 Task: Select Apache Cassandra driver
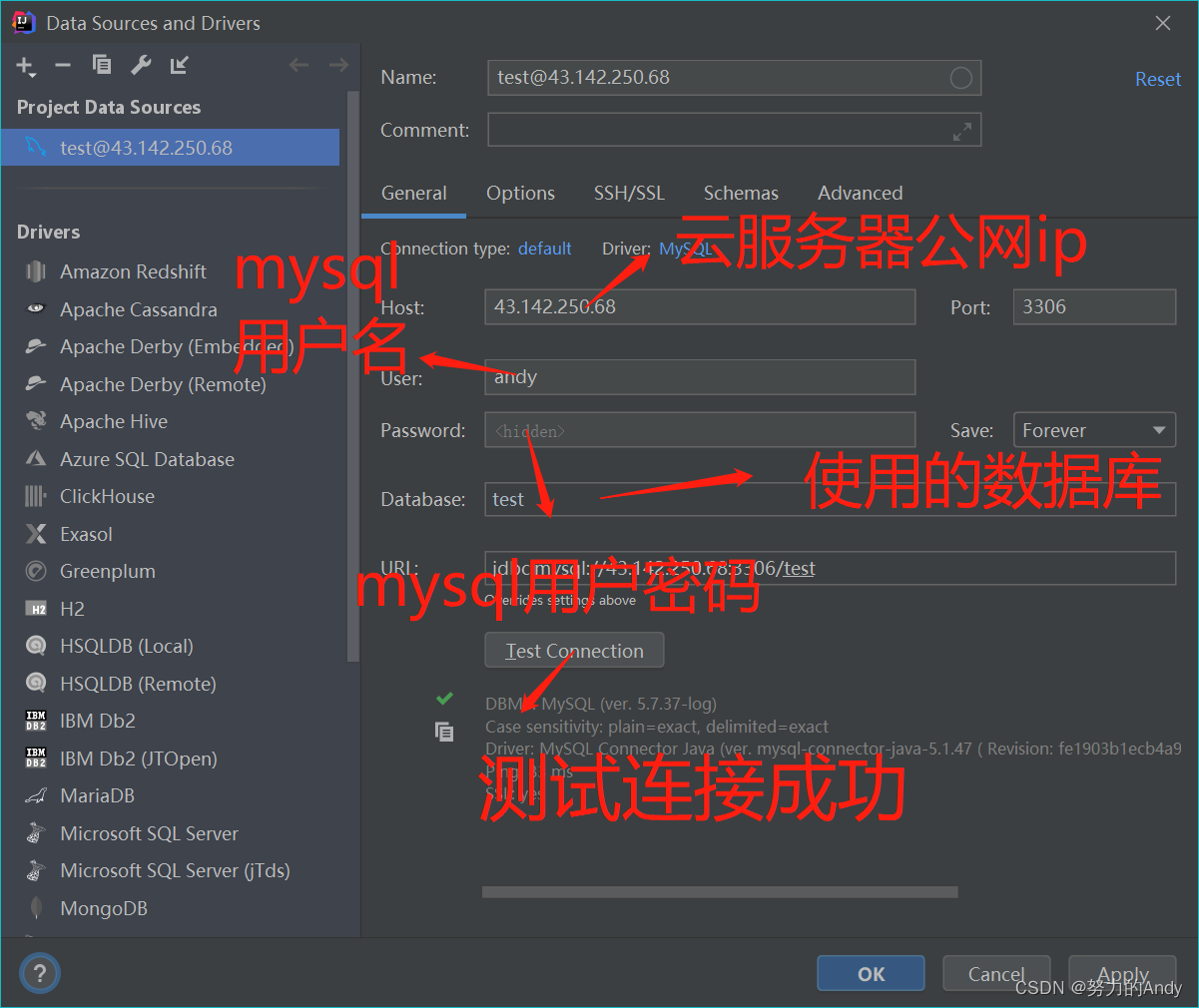coord(138,309)
